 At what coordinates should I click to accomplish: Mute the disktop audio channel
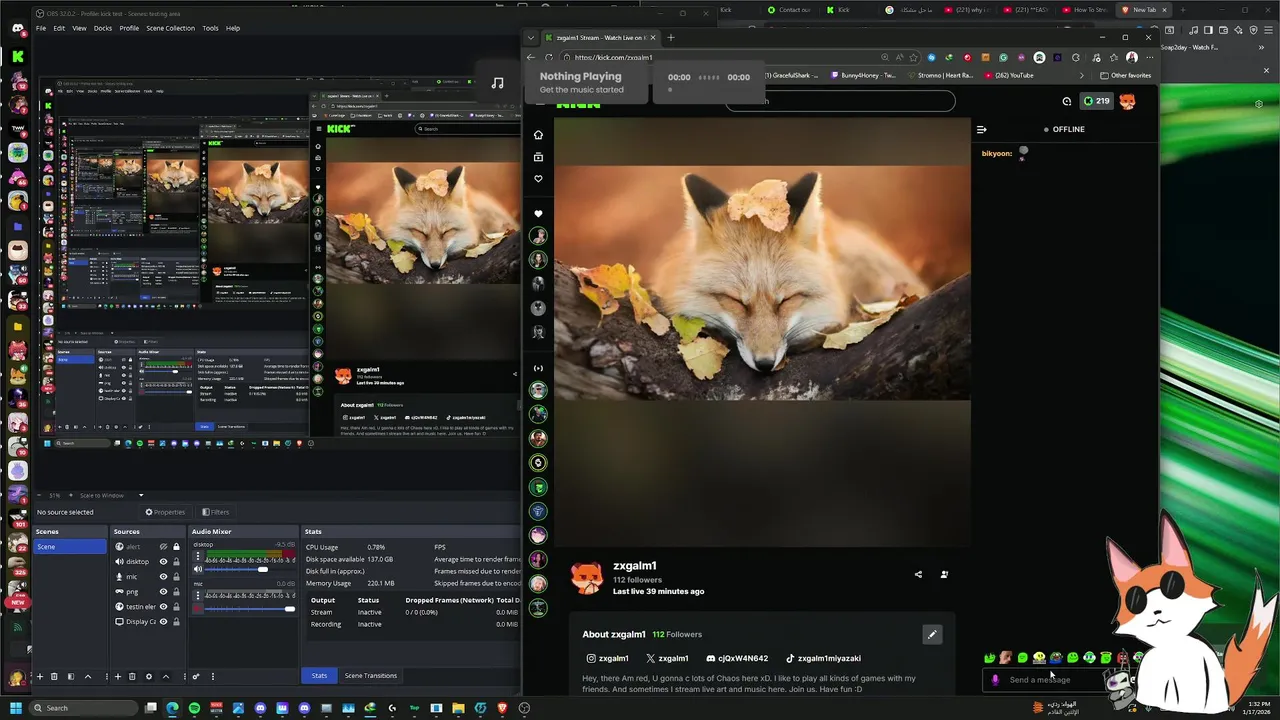point(198,569)
